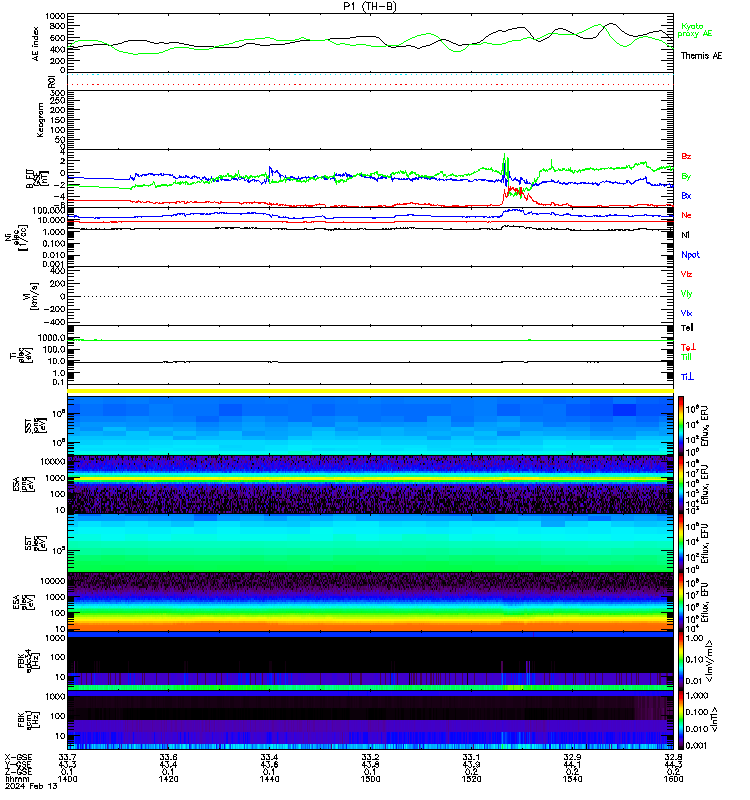Click the blue 'Bx' legend label

point(686,195)
